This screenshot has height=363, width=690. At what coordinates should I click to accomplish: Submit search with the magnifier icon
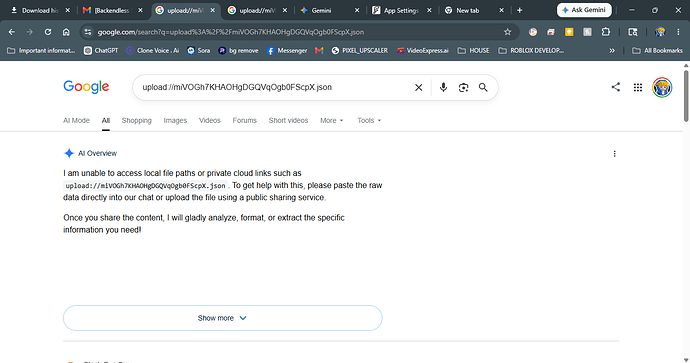(x=483, y=88)
